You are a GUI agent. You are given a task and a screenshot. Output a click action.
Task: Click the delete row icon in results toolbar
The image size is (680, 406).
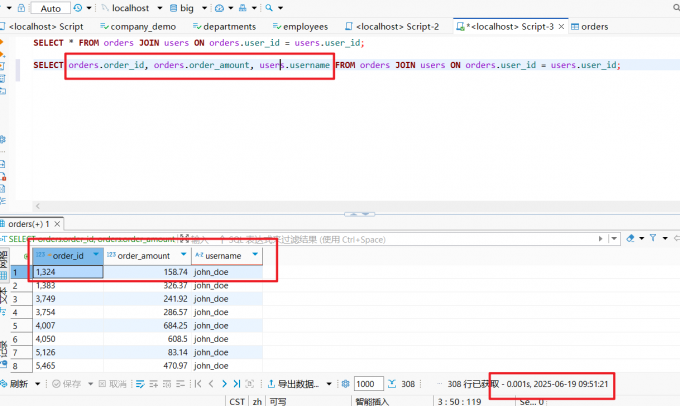point(180,384)
